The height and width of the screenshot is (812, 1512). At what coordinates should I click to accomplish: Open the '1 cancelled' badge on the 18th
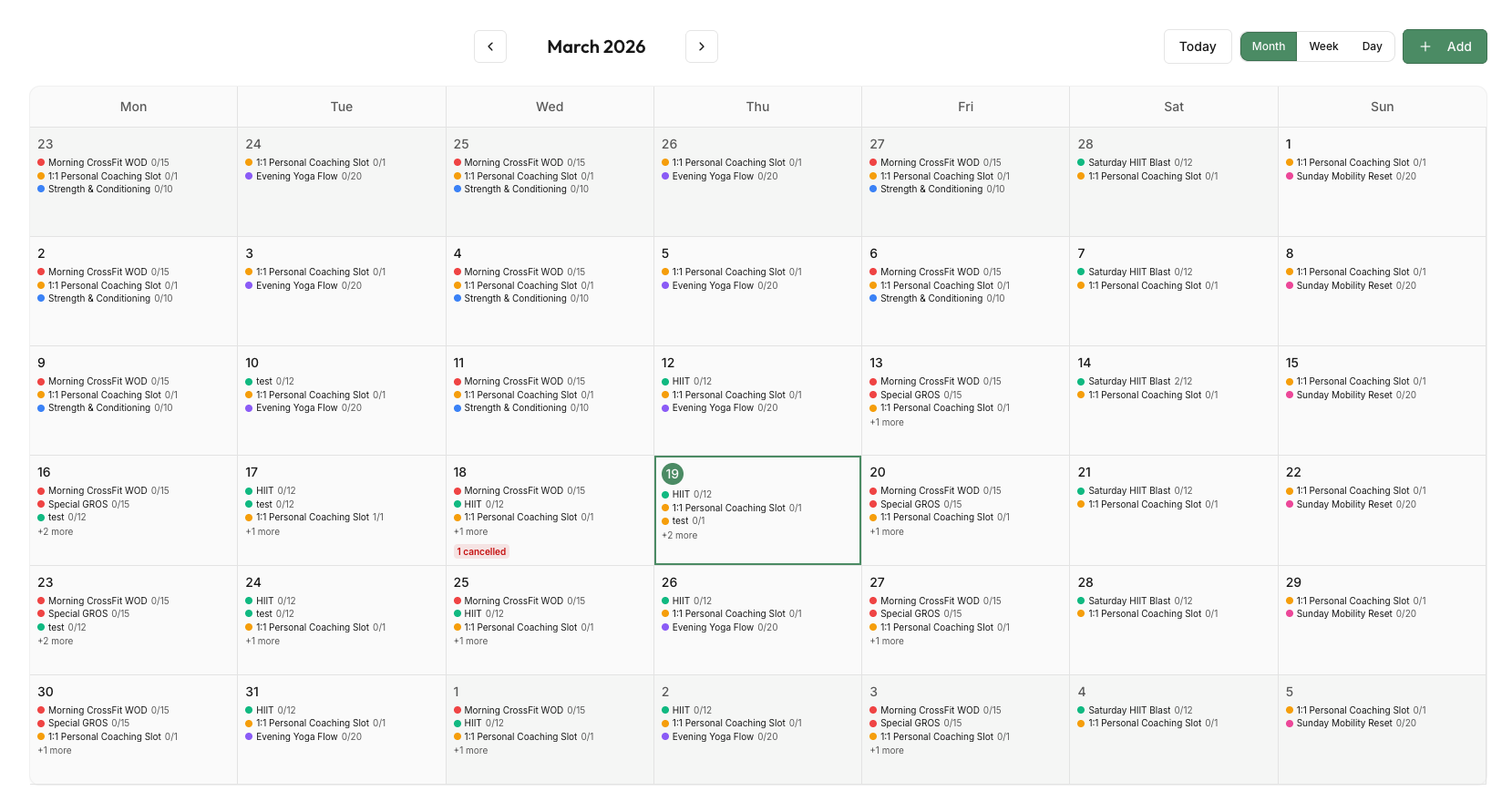[x=481, y=551]
